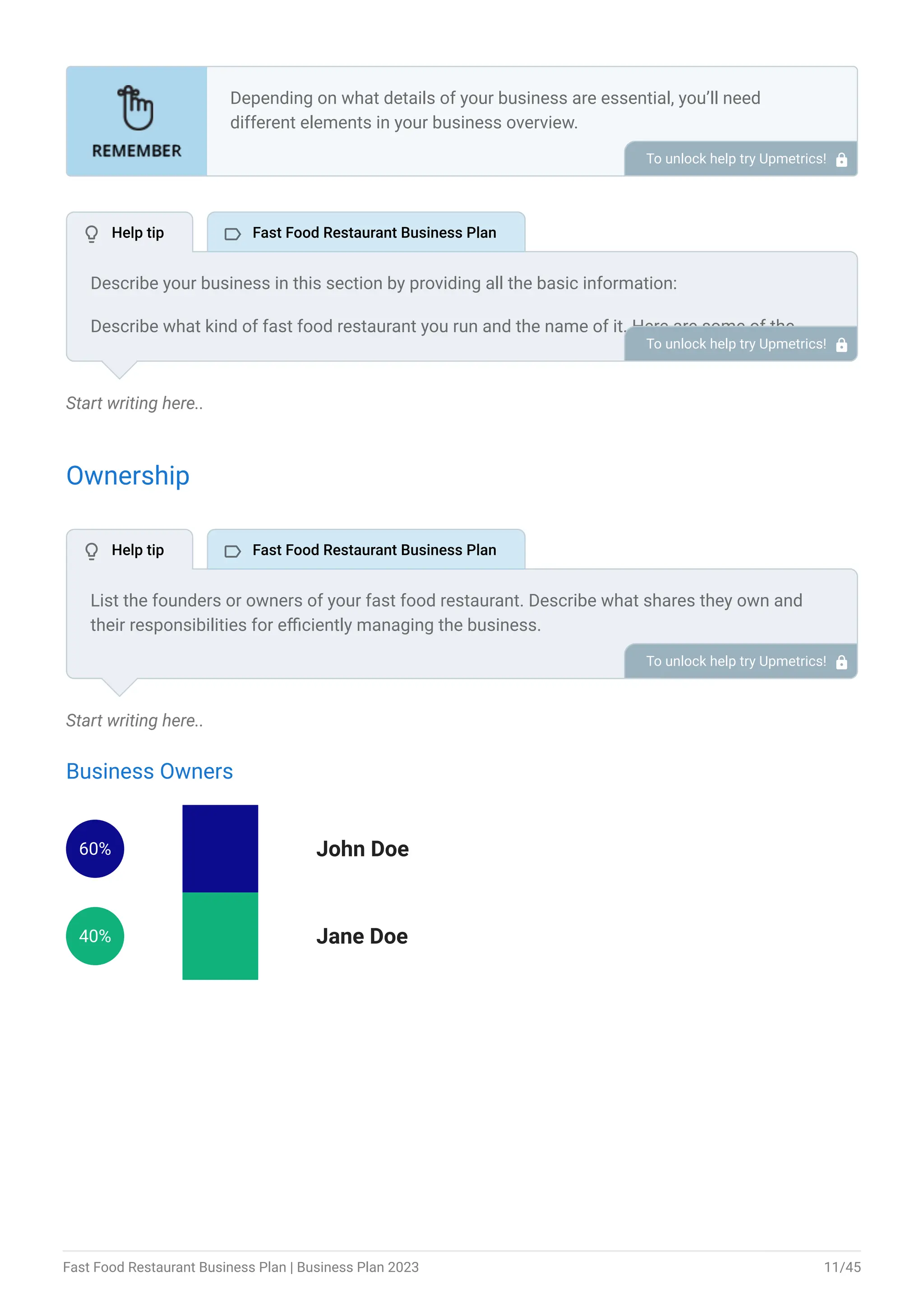Click the John Doe owner name
Screen dimensions: 924x1307
pos(362,849)
